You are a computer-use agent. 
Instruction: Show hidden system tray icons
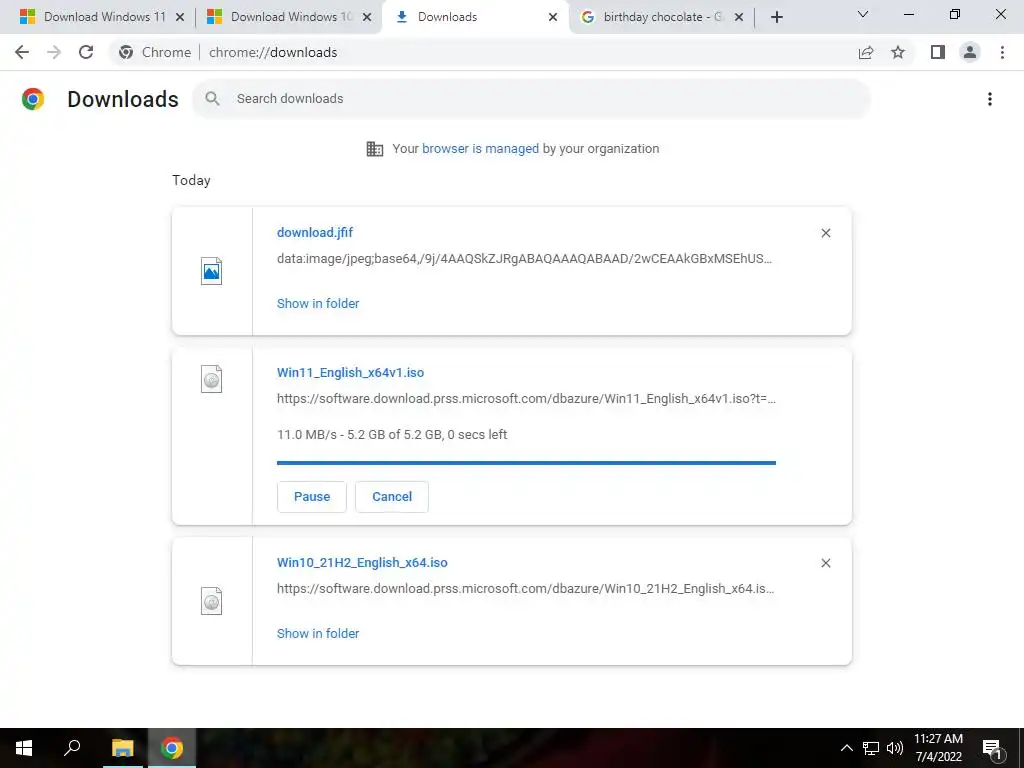tap(846, 748)
